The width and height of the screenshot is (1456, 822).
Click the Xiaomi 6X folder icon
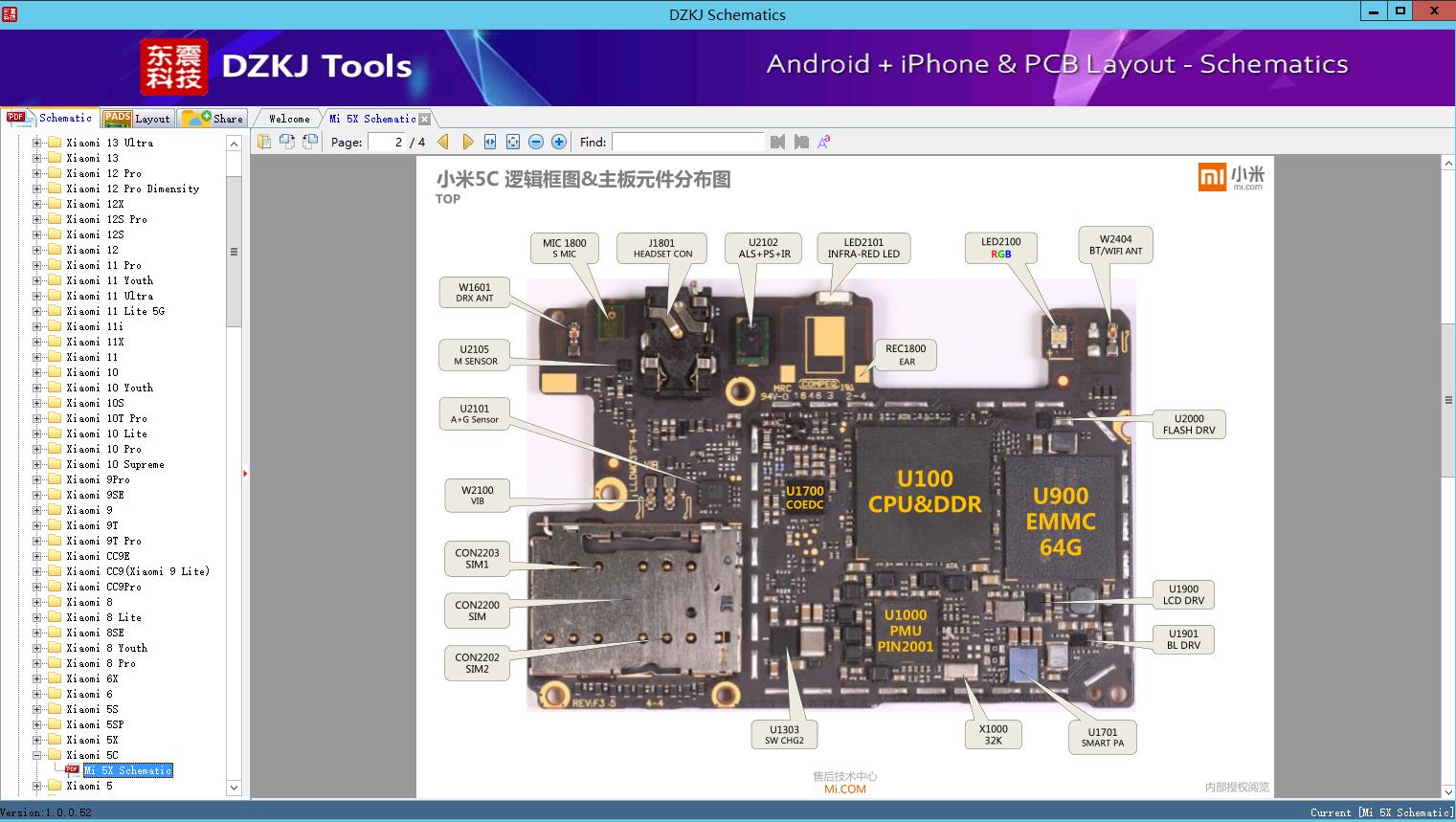(x=55, y=678)
